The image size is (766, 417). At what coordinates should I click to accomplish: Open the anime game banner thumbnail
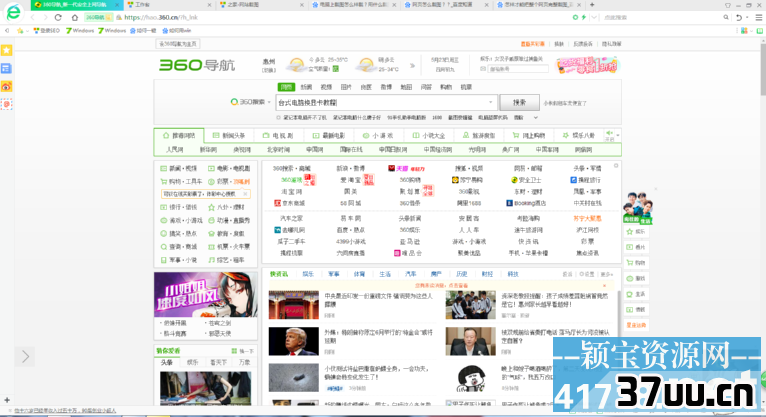[x=206, y=294]
